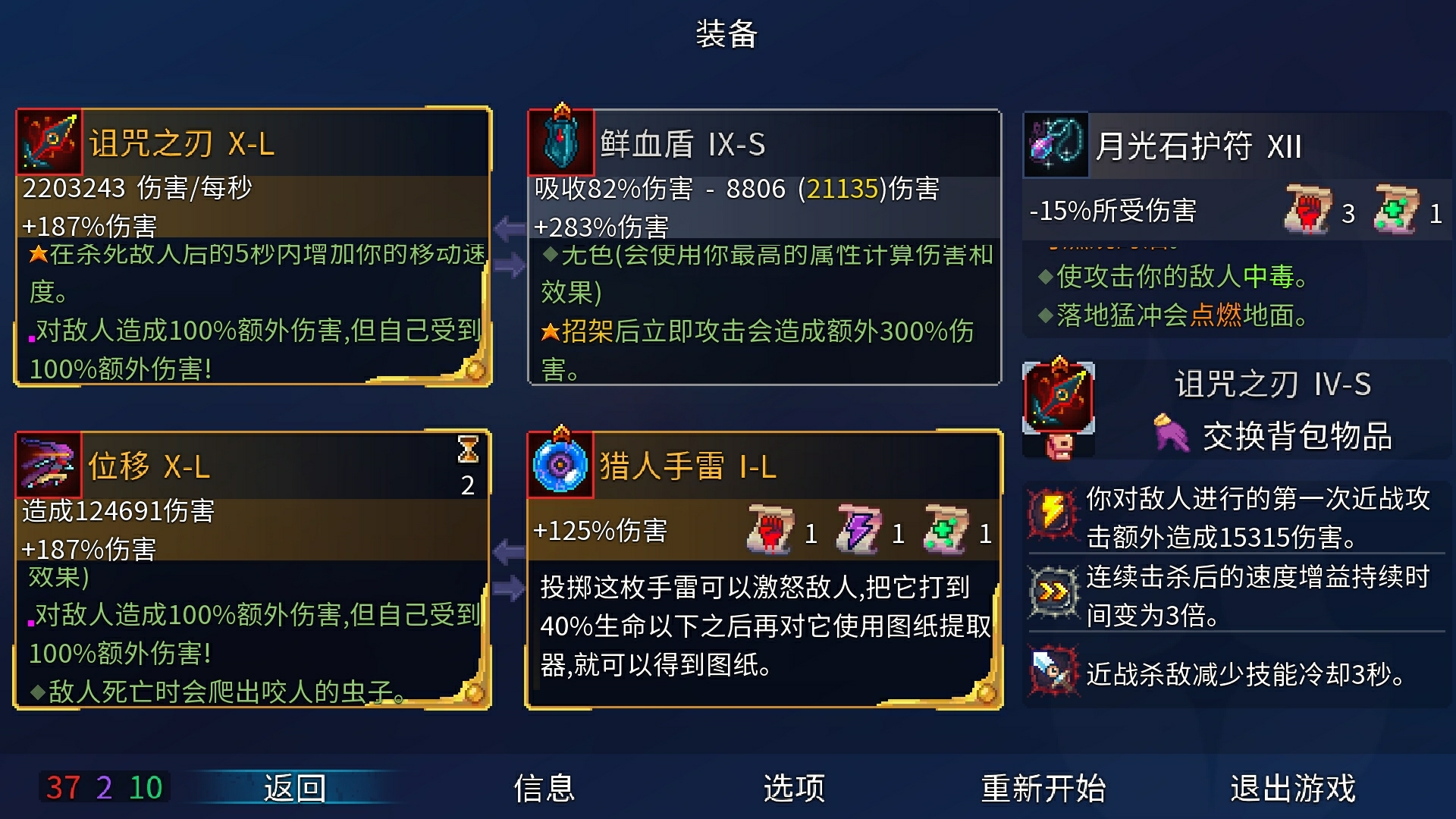Screen dimensions: 1456x819
Task: Click the sword cooldown-reduction mutation icon
Action: [1053, 670]
